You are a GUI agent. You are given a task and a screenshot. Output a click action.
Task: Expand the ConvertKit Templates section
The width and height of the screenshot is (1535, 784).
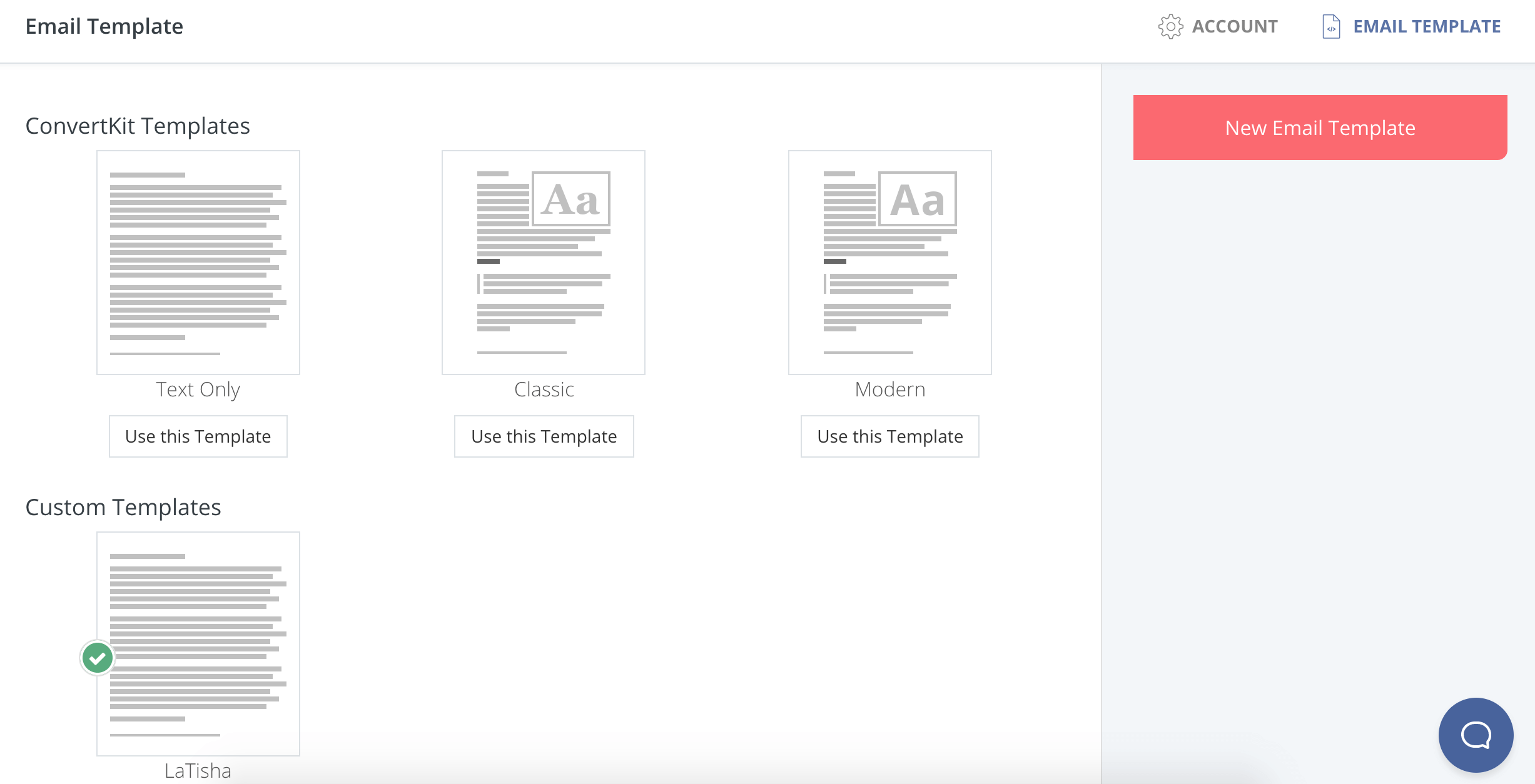(137, 125)
